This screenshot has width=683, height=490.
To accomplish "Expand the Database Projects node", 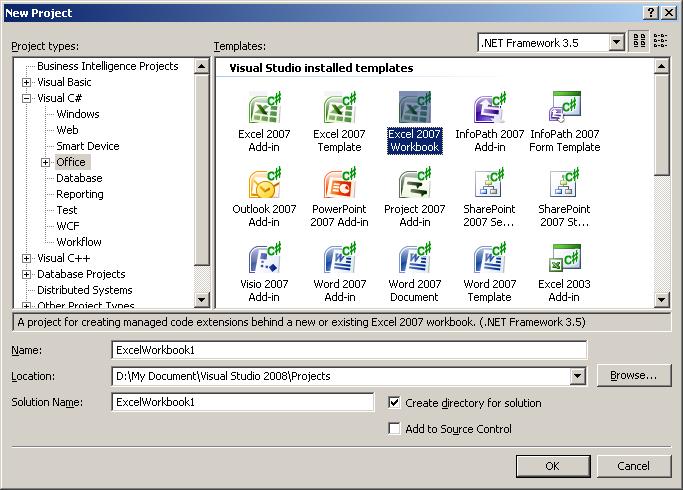I will [27, 274].
